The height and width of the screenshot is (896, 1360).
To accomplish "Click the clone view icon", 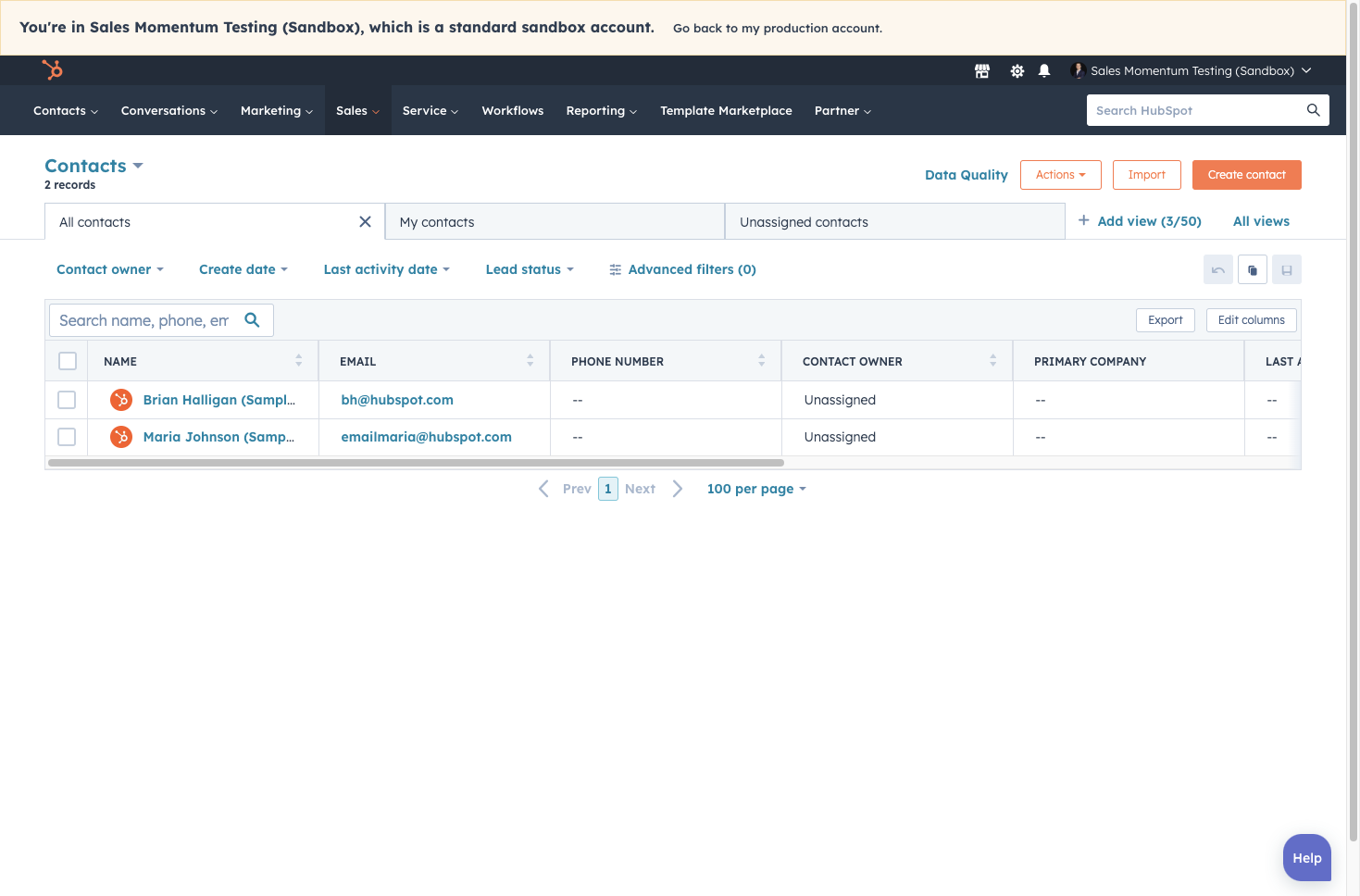I will pyautogui.click(x=1253, y=269).
